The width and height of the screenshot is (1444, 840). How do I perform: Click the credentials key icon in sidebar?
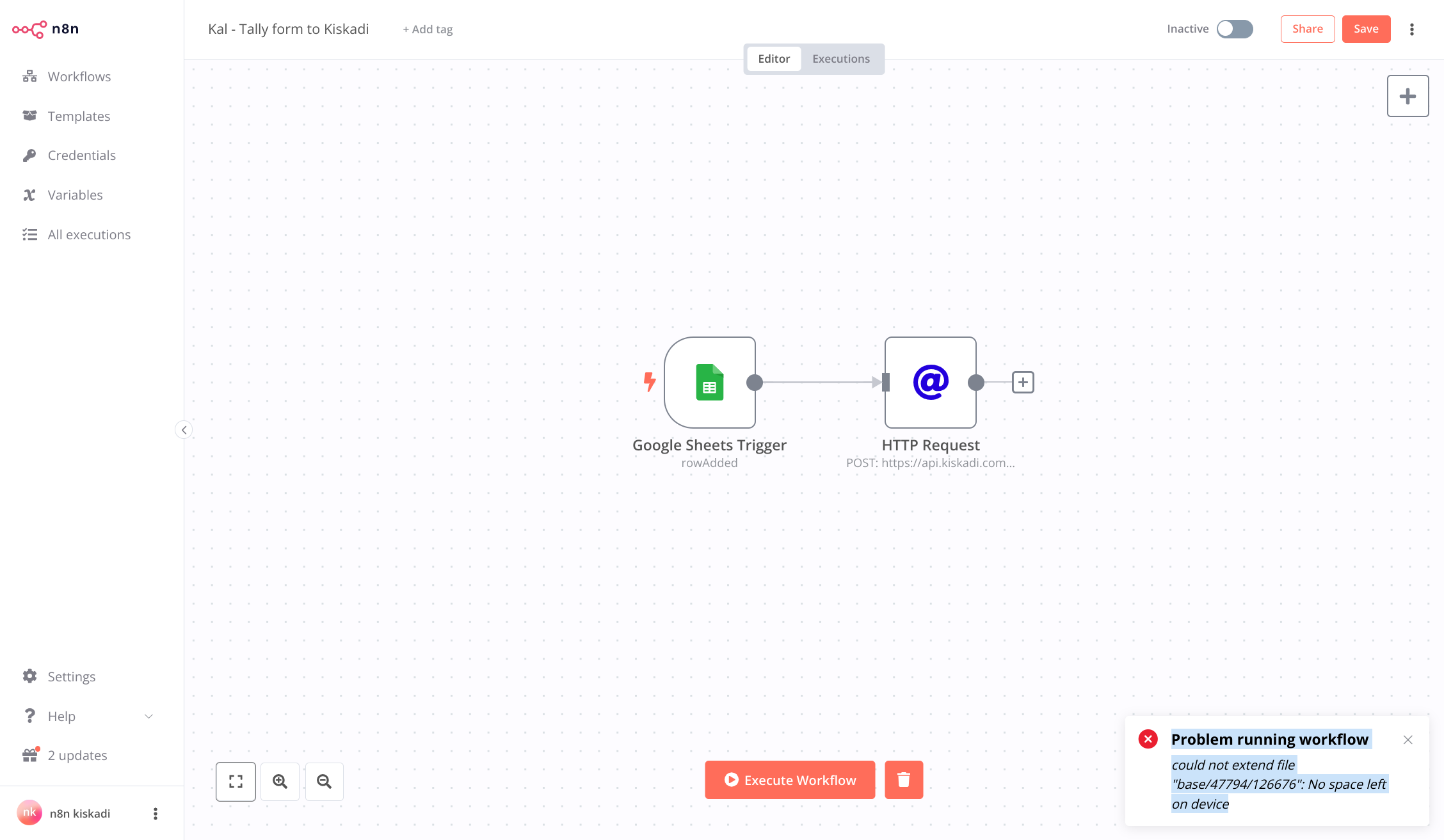pos(30,155)
